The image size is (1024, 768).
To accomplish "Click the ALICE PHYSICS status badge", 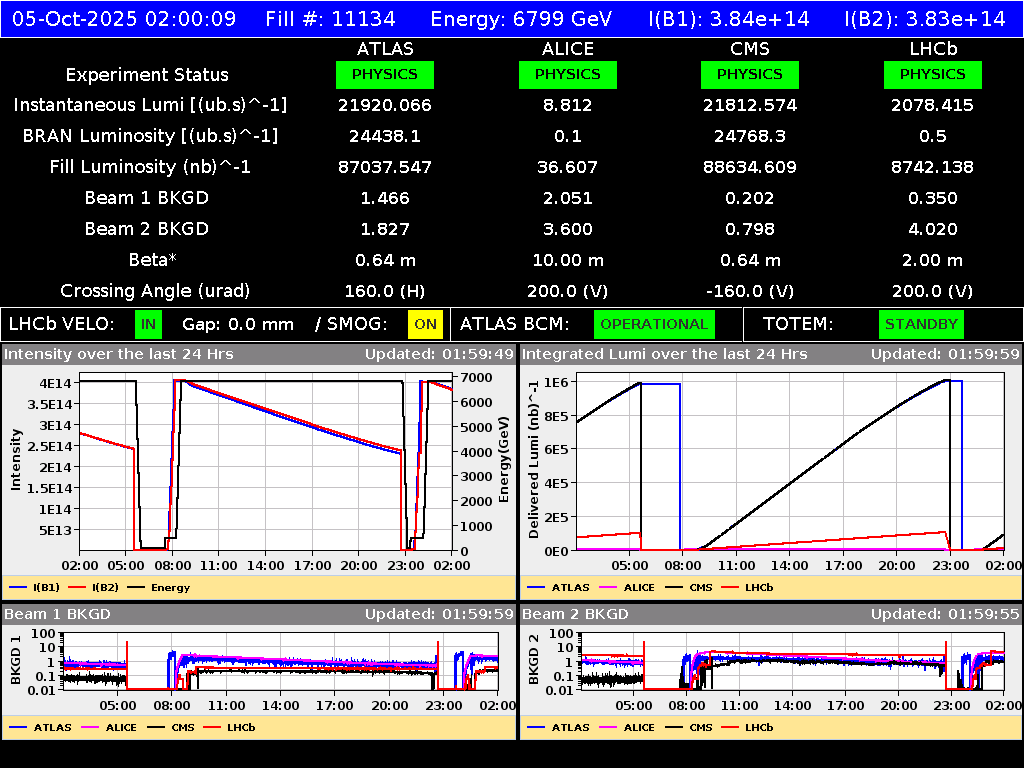I will point(567,74).
